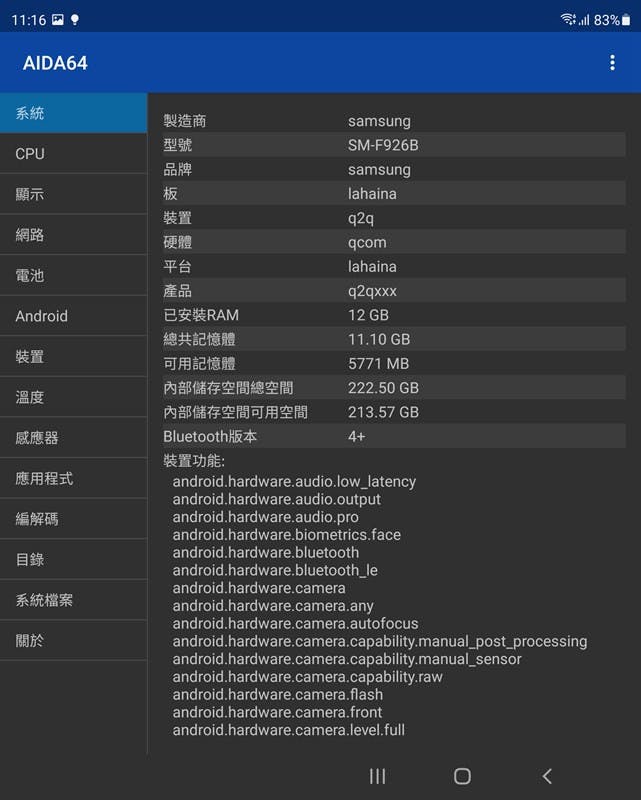Select the available memory value 5771 MB
Viewport: 641px width, 800px height.
tap(378, 364)
